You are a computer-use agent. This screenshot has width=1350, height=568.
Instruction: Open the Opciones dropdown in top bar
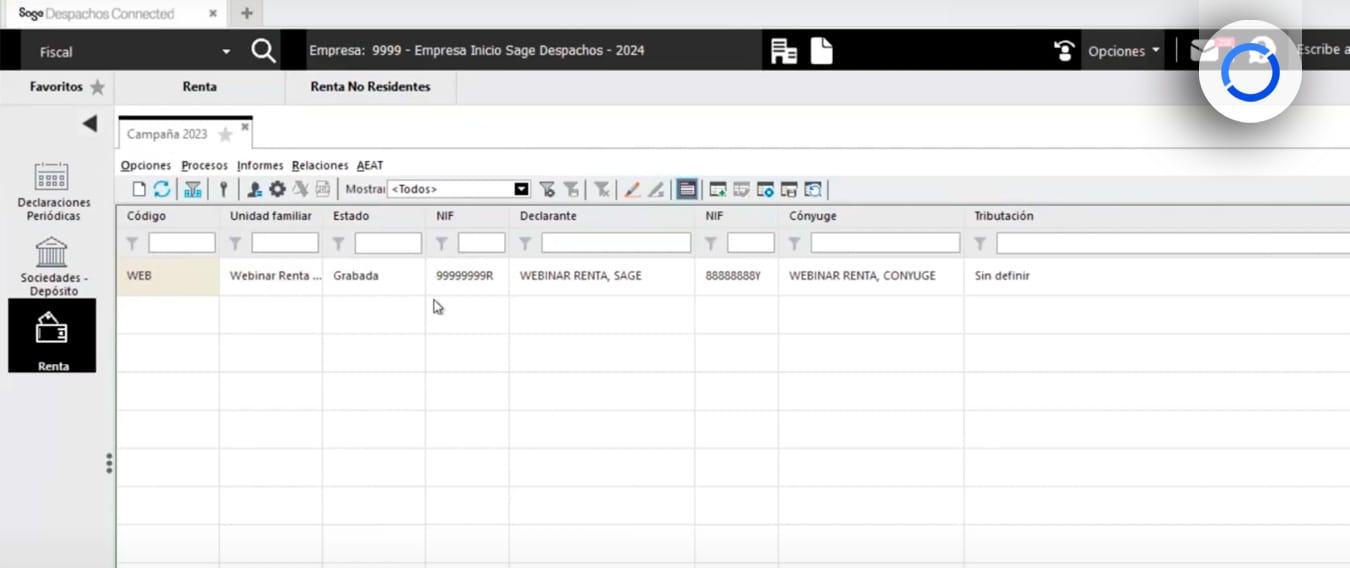coord(1123,51)
